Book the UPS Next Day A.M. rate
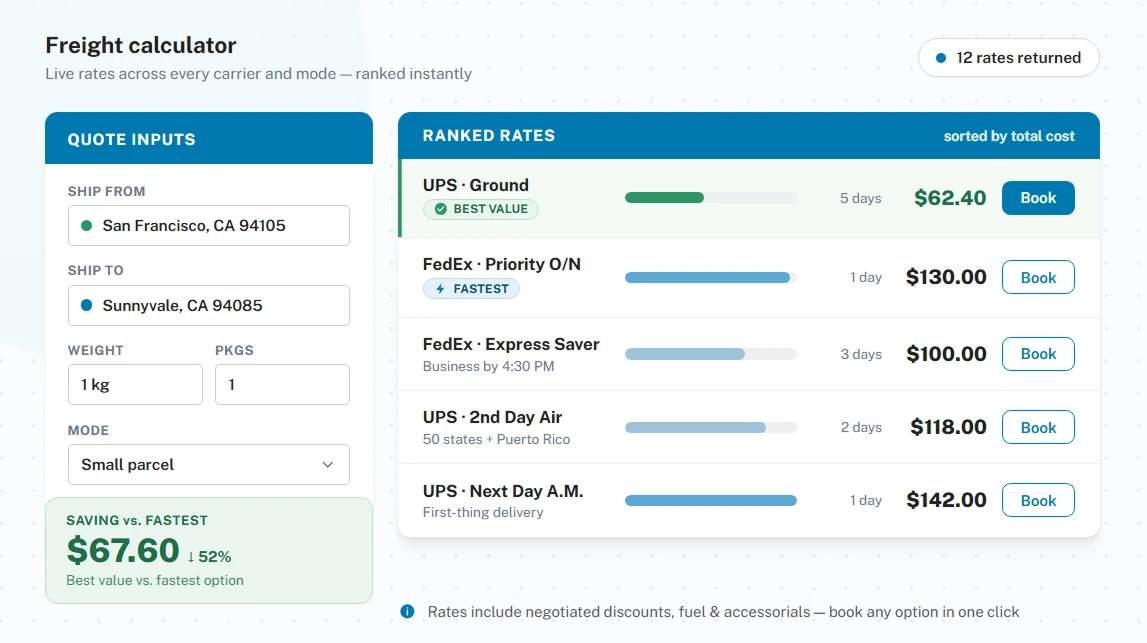The image size is (1147, 643). [1038, 500]
